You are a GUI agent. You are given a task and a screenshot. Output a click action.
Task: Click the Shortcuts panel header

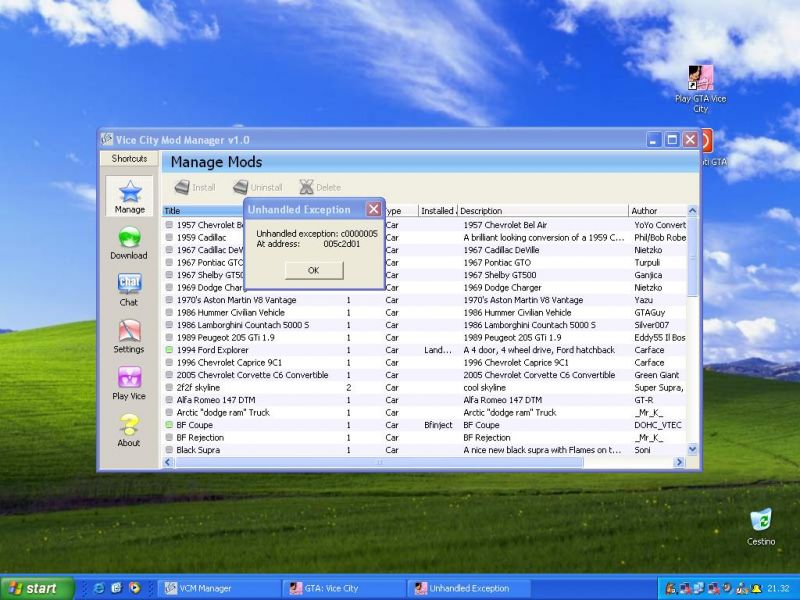point(129,158)
